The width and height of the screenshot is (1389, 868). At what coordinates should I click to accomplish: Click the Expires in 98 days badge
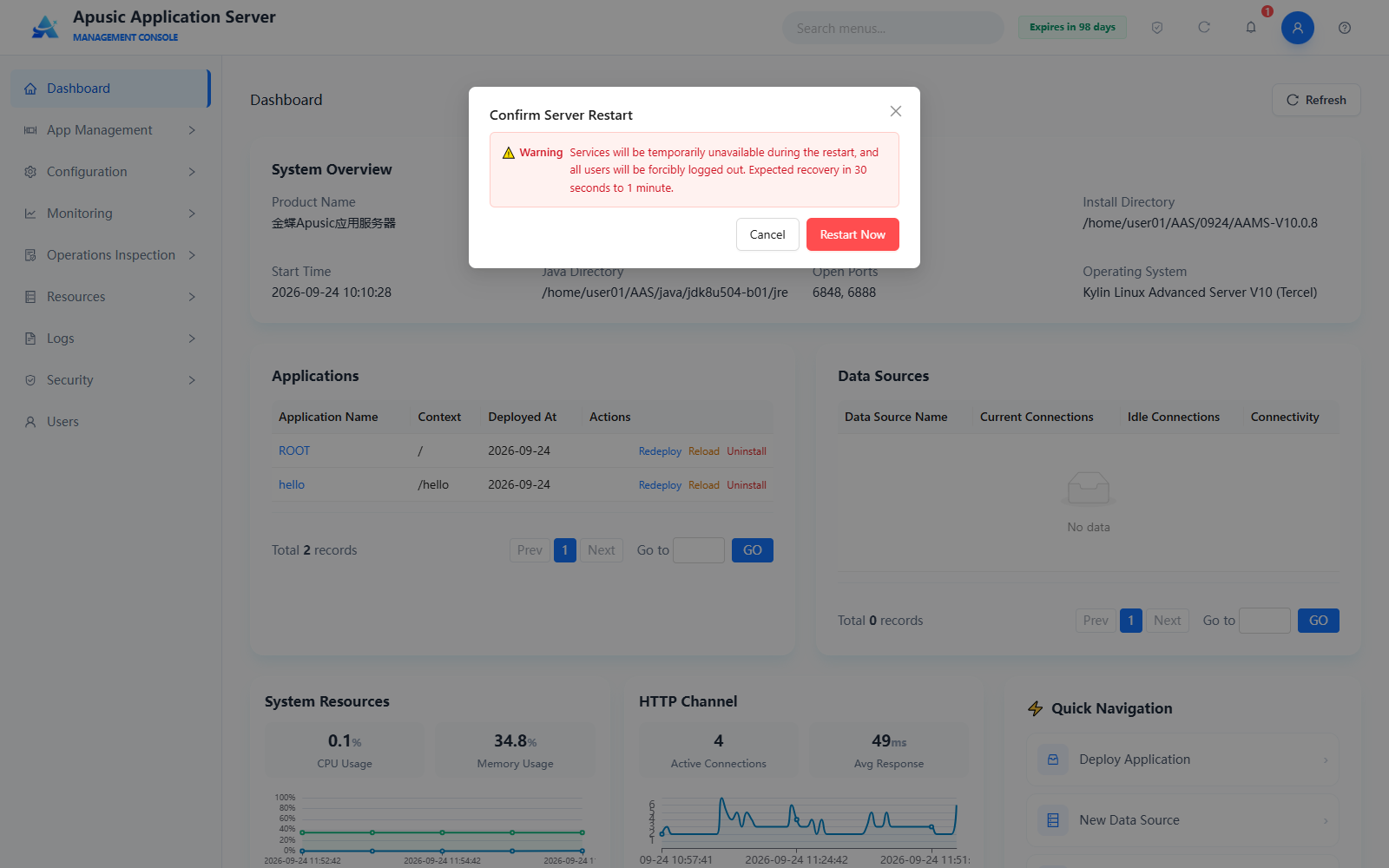pyautogui.click(x=1072, y=27)
